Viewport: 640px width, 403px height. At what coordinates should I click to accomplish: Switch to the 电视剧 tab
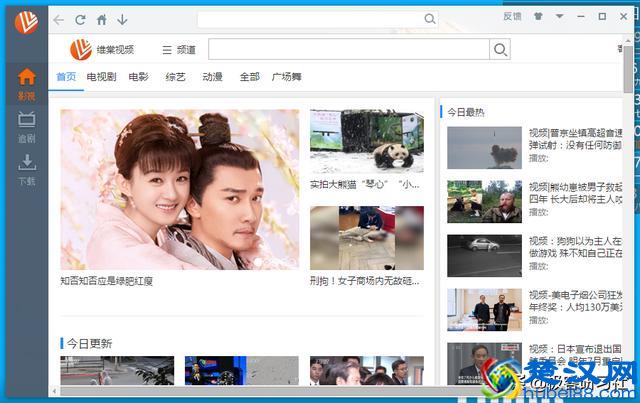[x=102, y=77]
